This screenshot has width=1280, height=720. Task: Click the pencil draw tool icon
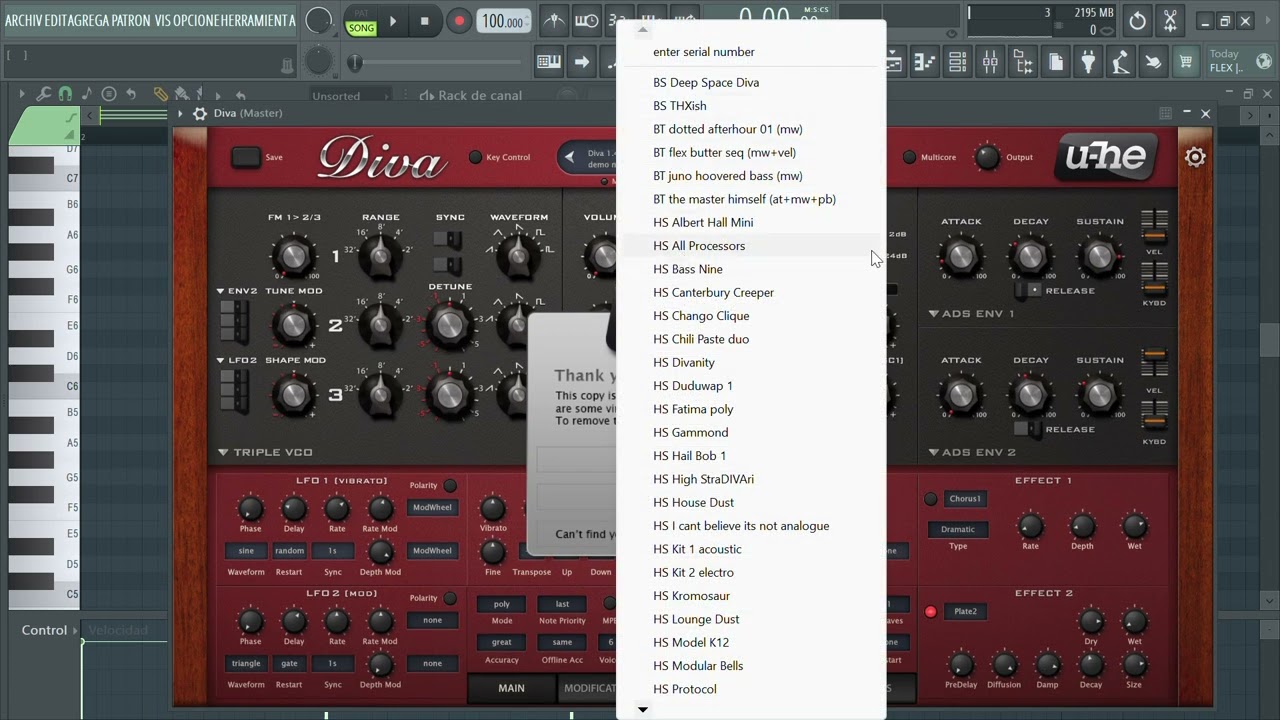click(x=160, y=94)
